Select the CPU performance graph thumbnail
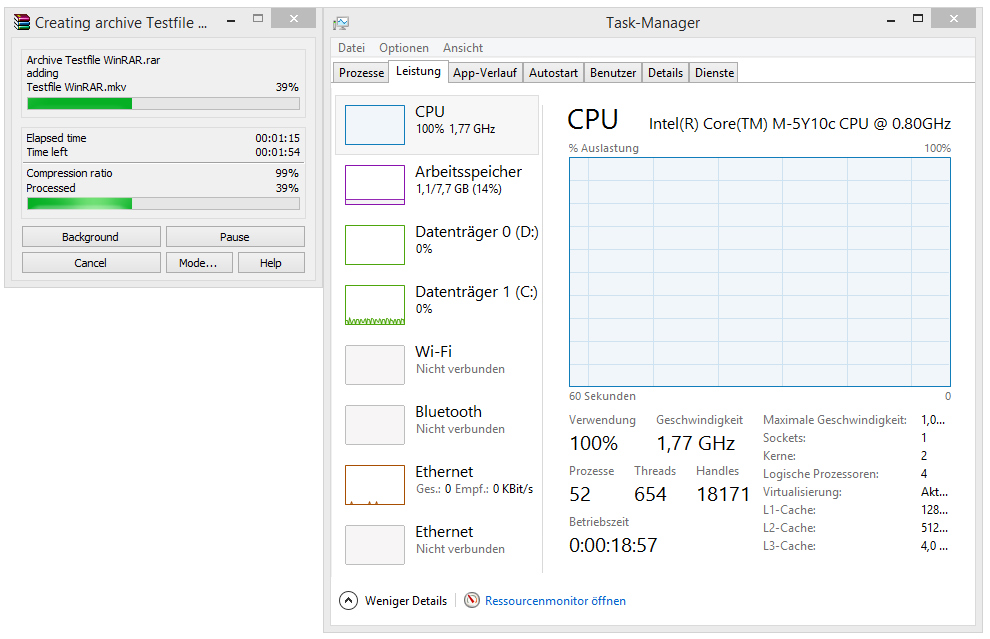Viewport: 990px width, 639px height. tap(374, 125)
